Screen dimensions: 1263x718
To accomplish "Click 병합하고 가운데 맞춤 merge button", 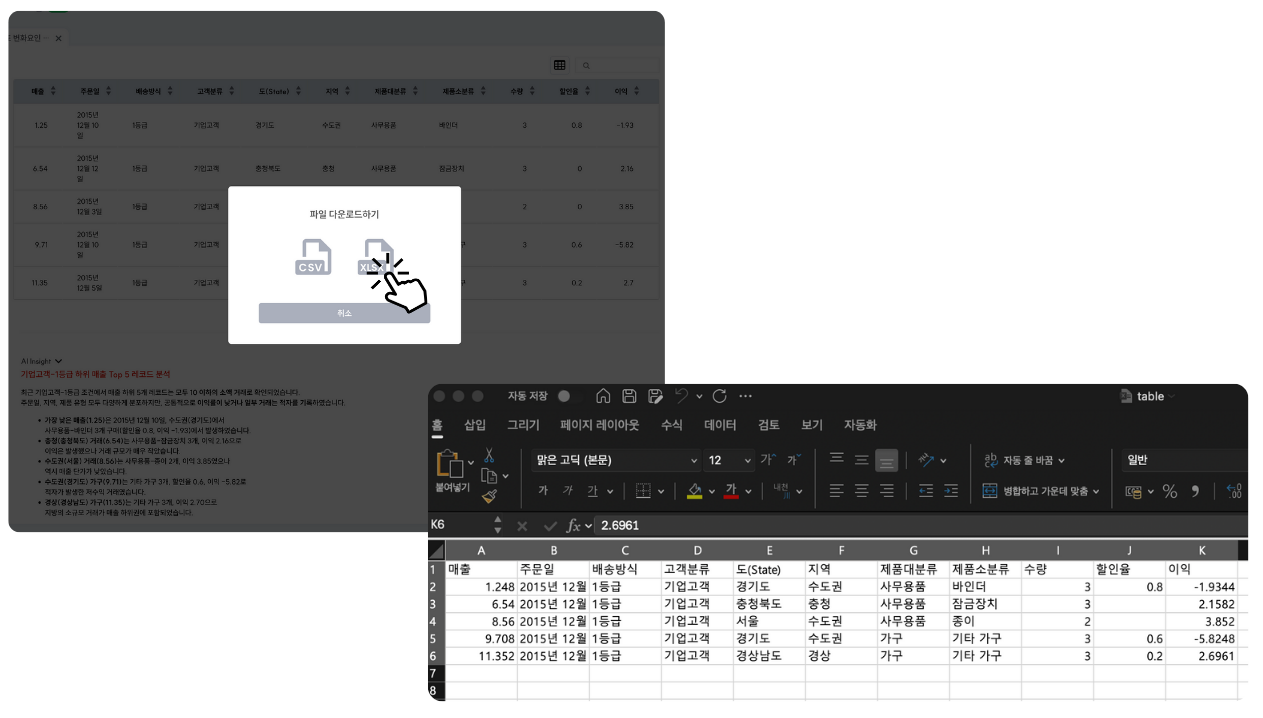I will (1041, 491).
